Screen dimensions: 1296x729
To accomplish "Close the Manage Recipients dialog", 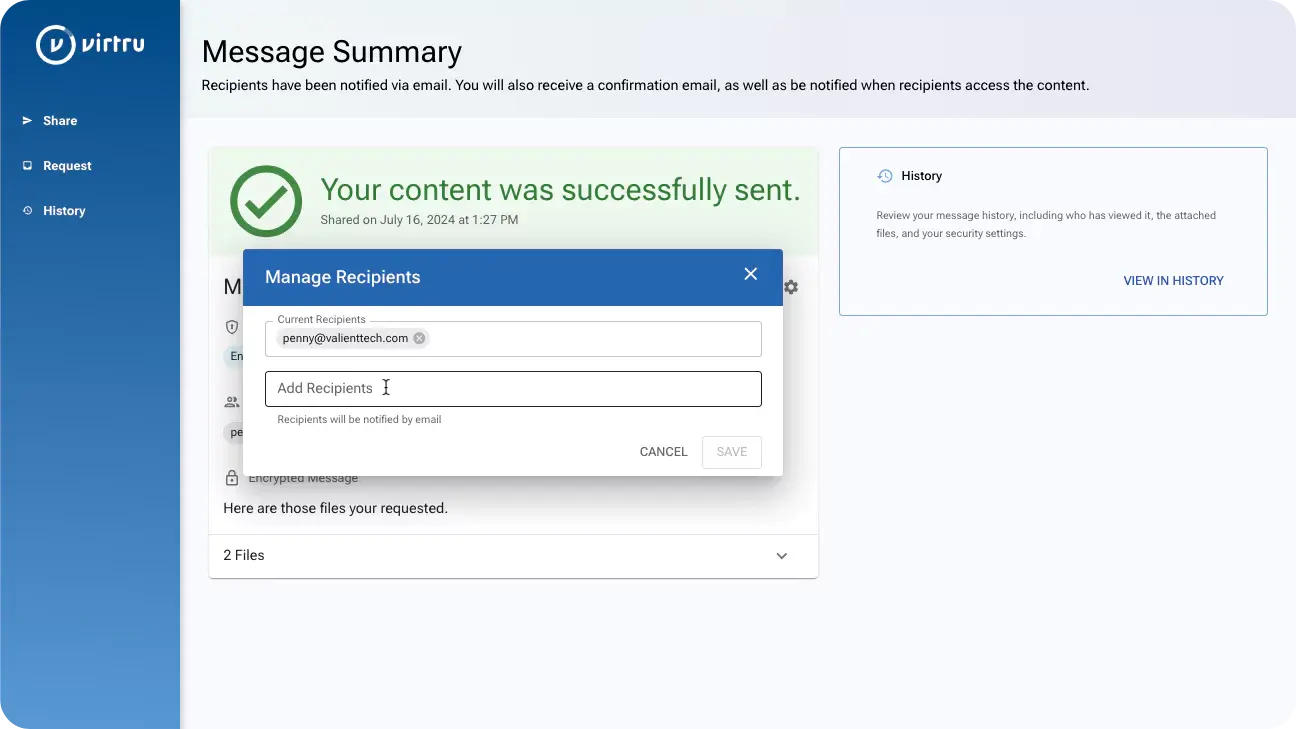I will coord(750,274).
